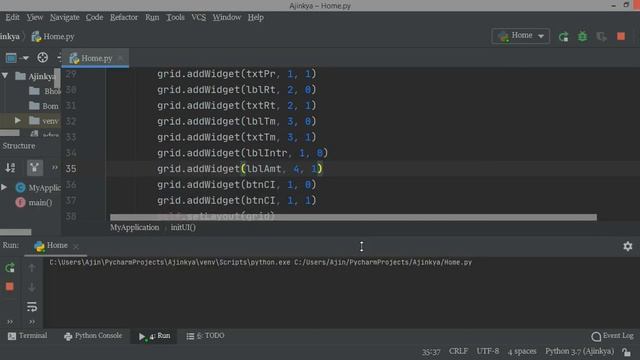Start debugging with the bug icon
The image size is (640, 360).
582,37
